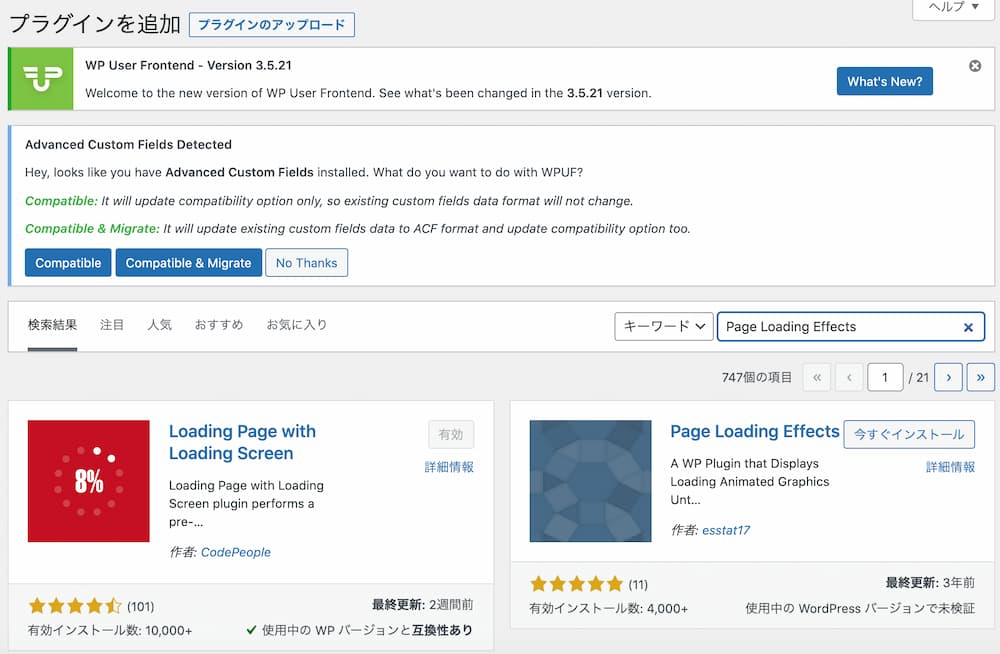The height and width of the screenshot is (654, 1000).
Task: Select the お気に入り tab
Action: pyautogui.click(x=297, y=325)
